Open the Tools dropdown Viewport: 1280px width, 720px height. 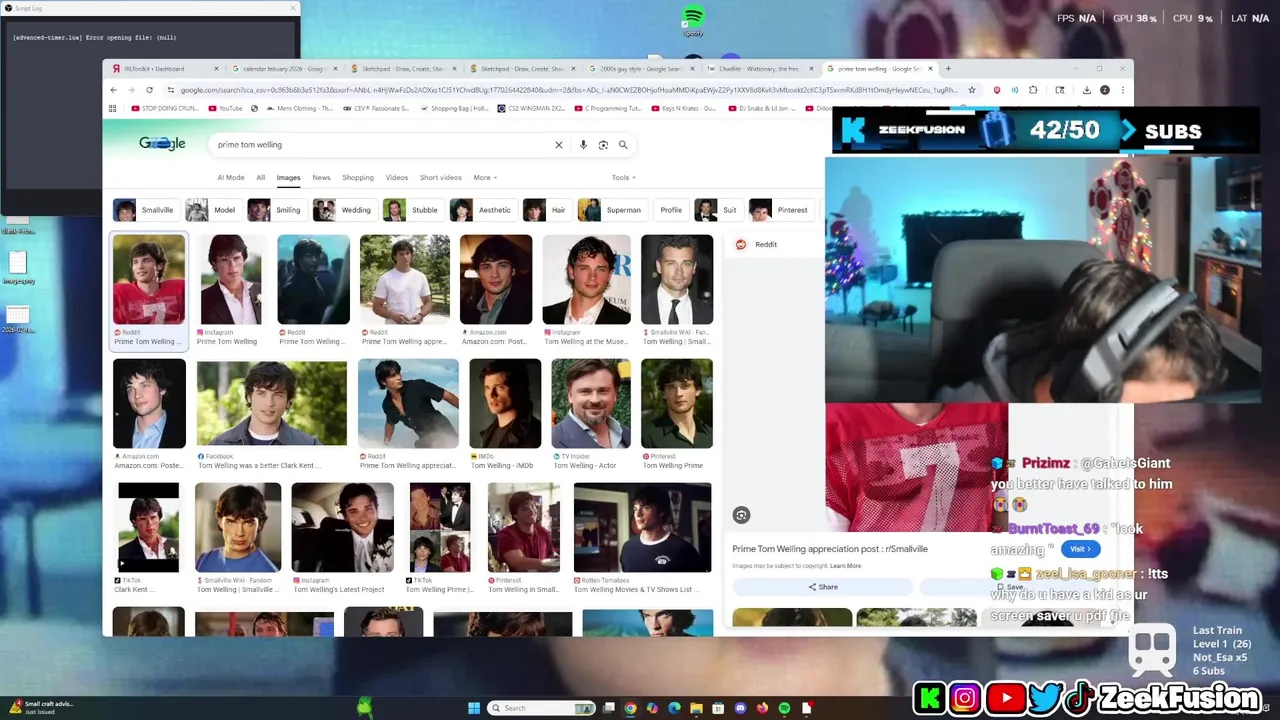[624, 178]
